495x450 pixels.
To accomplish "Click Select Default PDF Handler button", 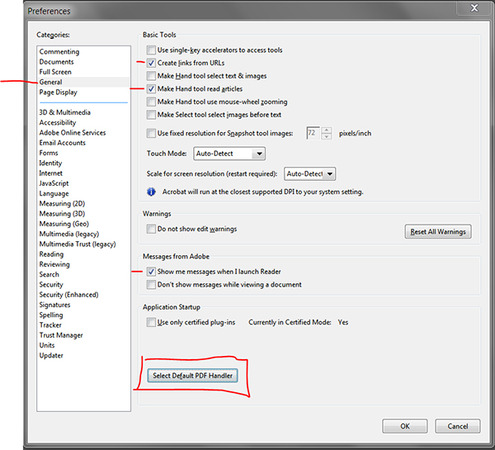I will [x=193, y=376].
